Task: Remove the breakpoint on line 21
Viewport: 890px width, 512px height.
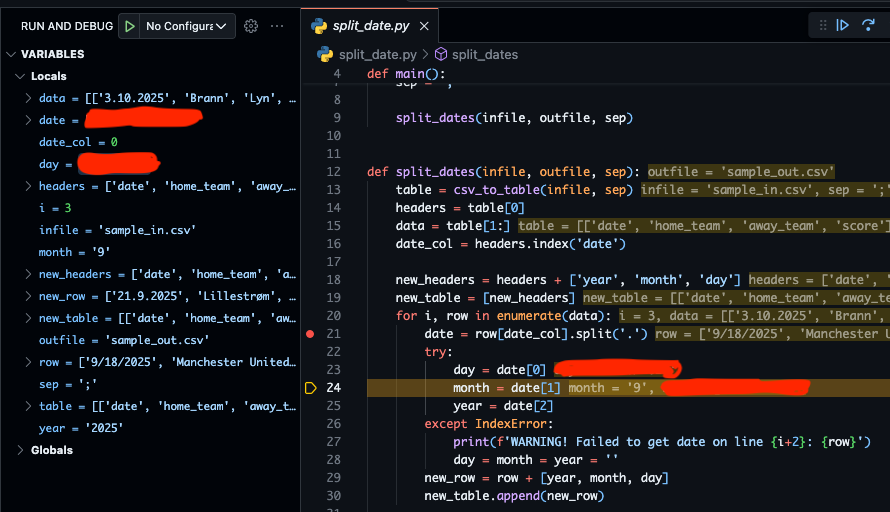Action: (311, 334)
